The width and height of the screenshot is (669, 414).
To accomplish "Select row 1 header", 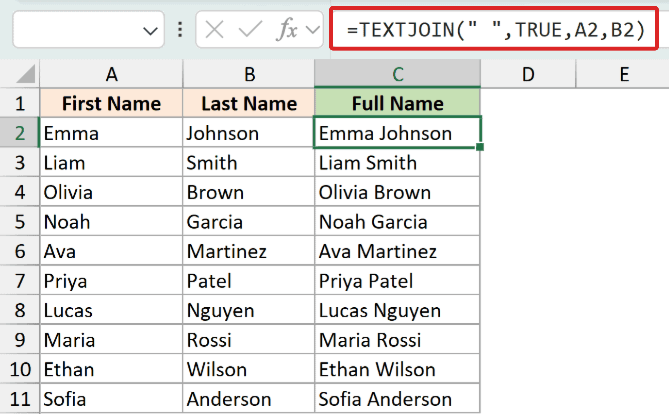I will pyautogui.click(x=20, y=103).
